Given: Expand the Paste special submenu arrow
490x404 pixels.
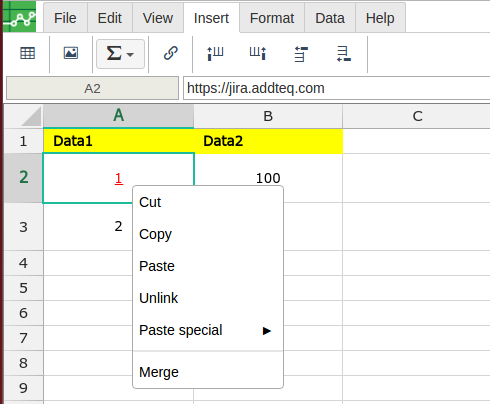Looking at the screenshot, I should tap(267, 331).
